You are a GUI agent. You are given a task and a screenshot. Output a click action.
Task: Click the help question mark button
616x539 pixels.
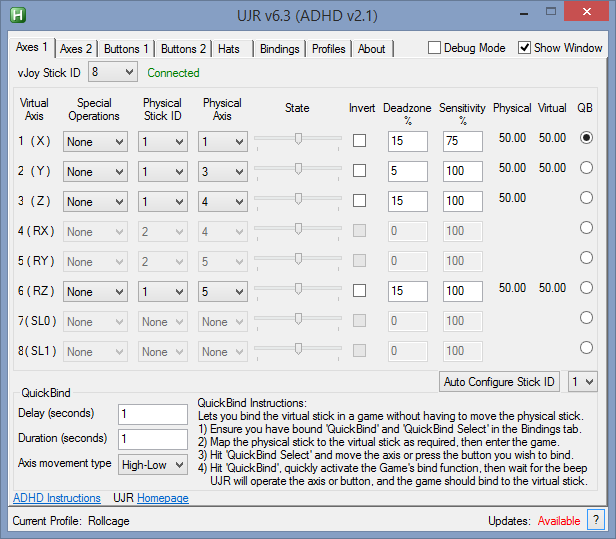coord(596,520)
